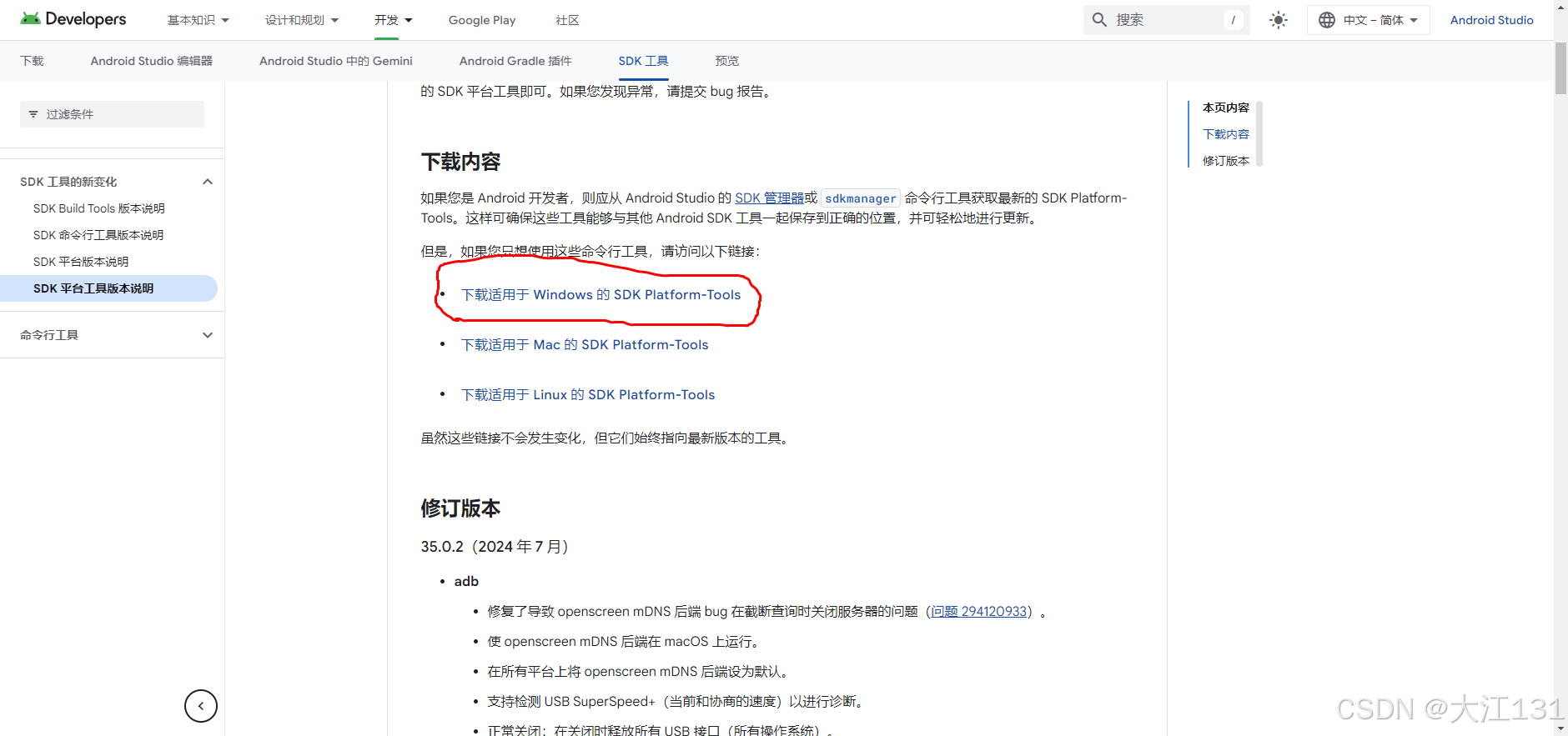Click the 本页内容 label
This screenshot has height=736, width=1568.
pyautogui.click(x=1225, y=108)
